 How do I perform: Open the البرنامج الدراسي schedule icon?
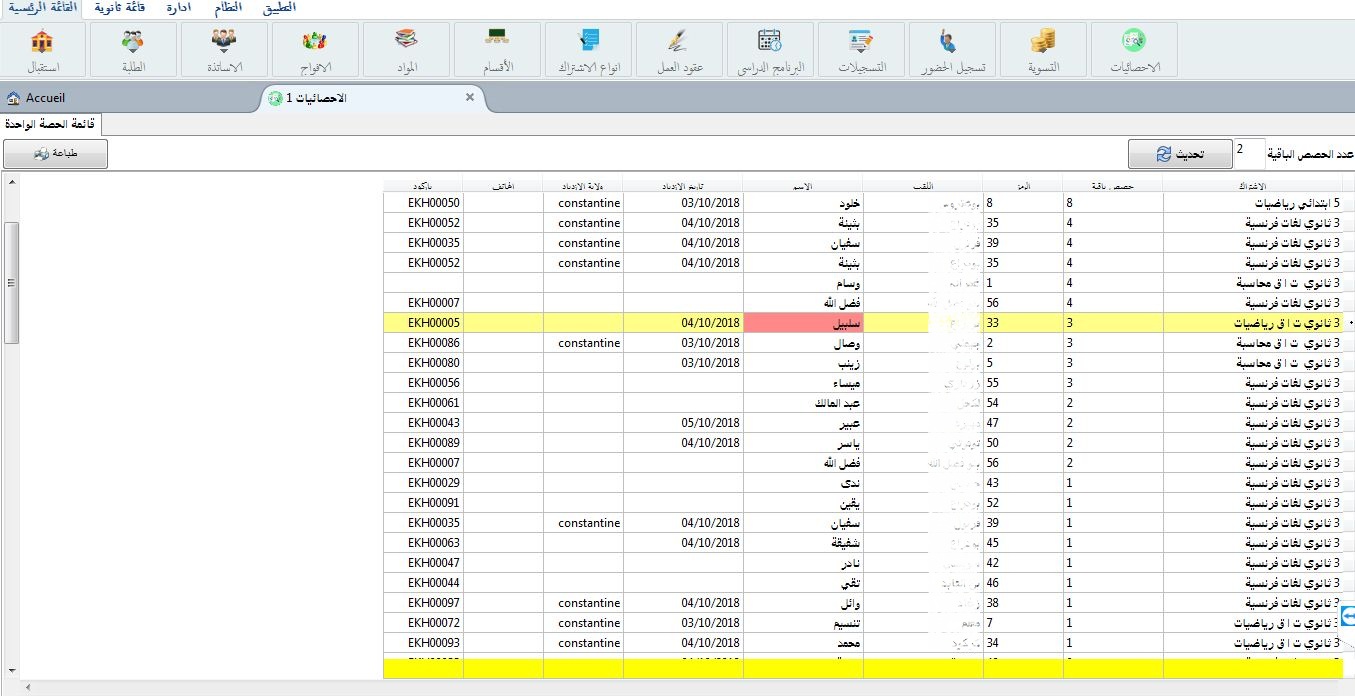pos(770,49)
